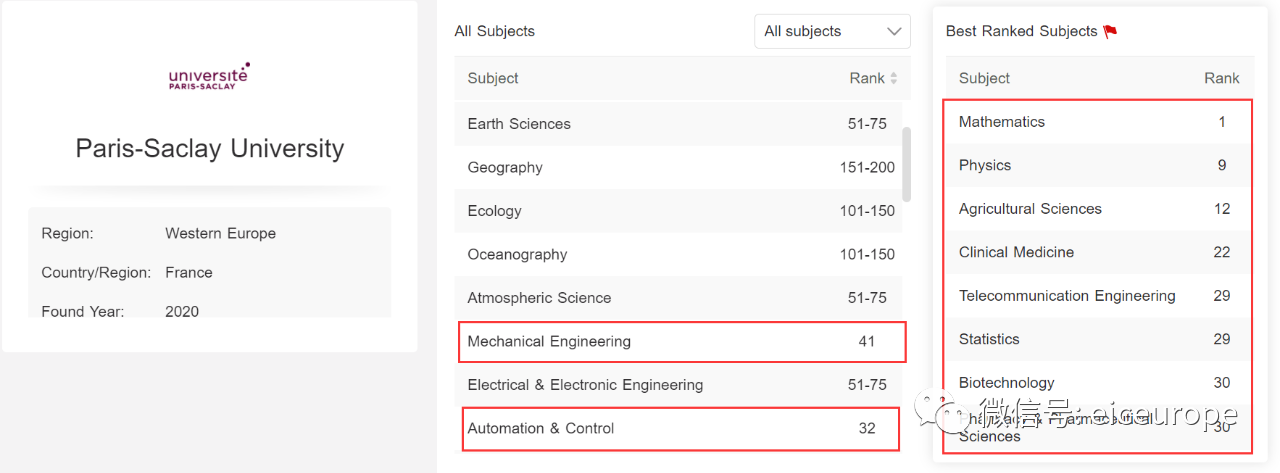The width and height of the screenshot is (1280, 473).
Task: Select the Mechanical Engineering row
Action: pos(682,341)
